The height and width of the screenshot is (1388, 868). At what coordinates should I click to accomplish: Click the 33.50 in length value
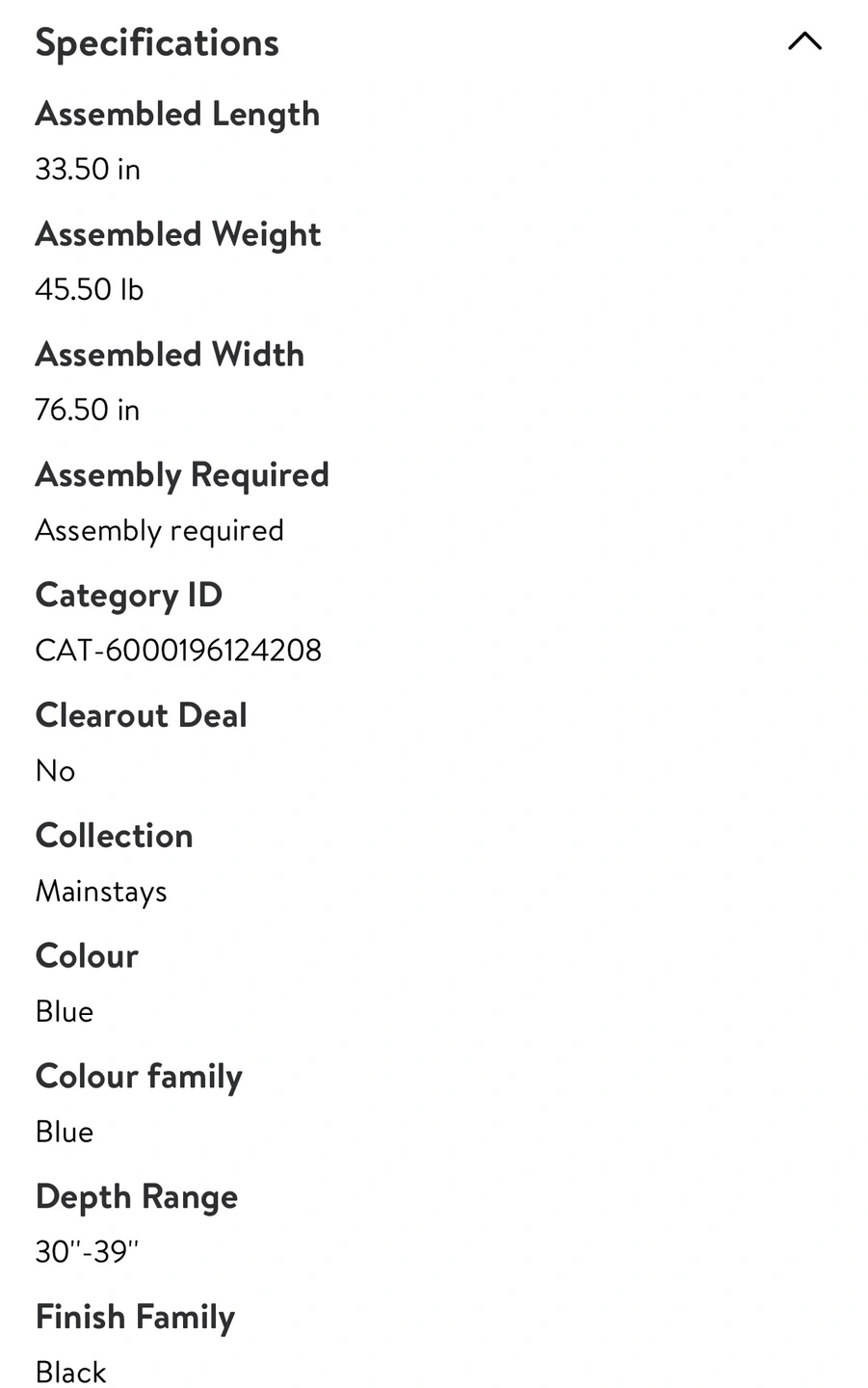(88, 169)
